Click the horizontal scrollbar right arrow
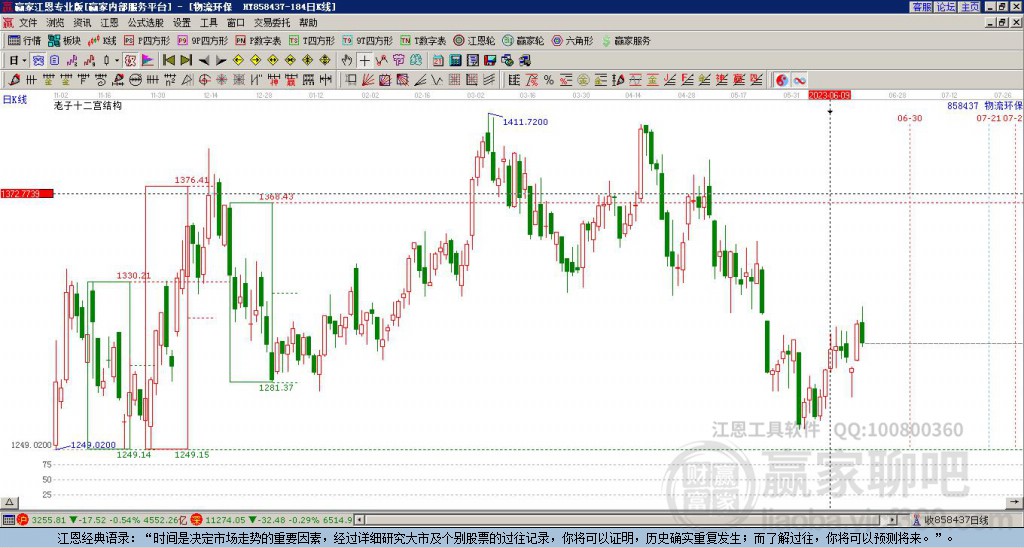Image resolution: width=1024 pixels, height=548 pixels. tap(893, 520)
